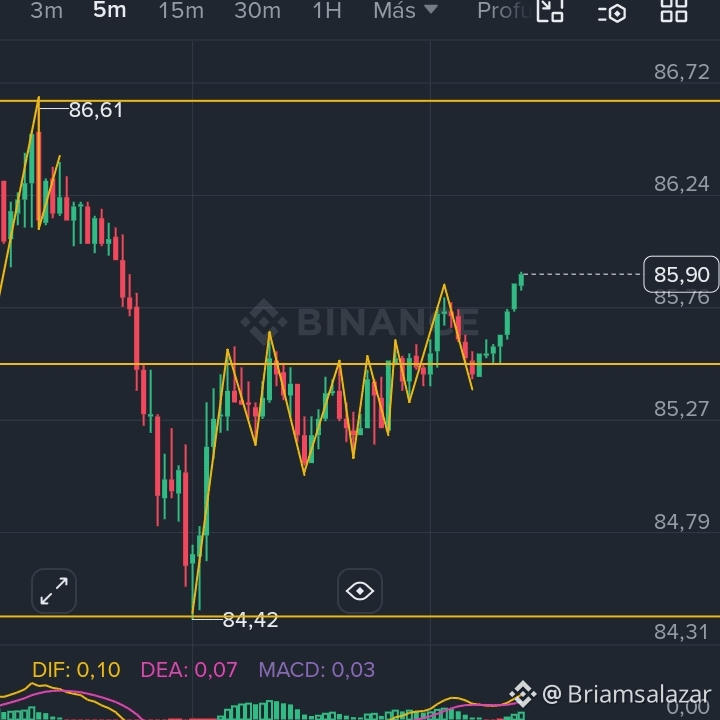Viewport: 720px width, 720px height.
Task: Select the 3m timeframe tab
Action: pos(46,11)
